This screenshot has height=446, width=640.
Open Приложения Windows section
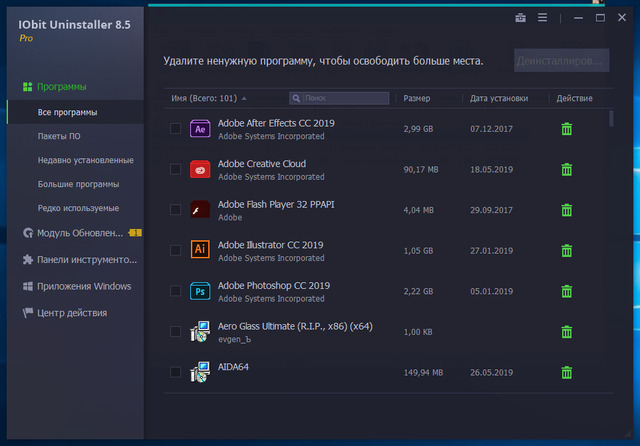click(84, 286)
